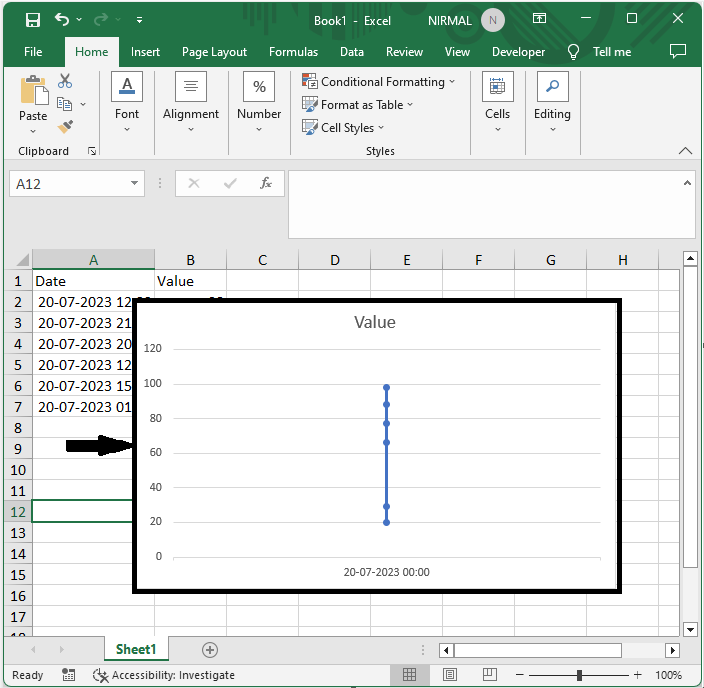Viewport: 704px width, 688px height.
Task: Collapse the formula bar chevron
Action: click(687, 183)
